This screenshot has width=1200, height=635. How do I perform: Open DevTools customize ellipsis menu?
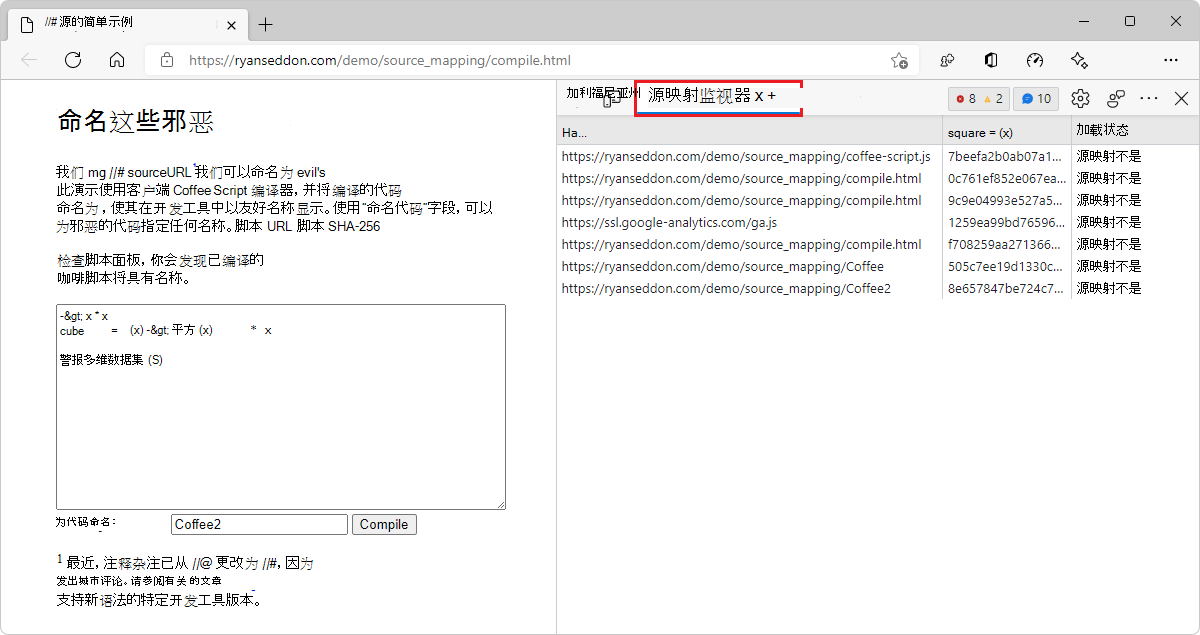[1149, 98]
